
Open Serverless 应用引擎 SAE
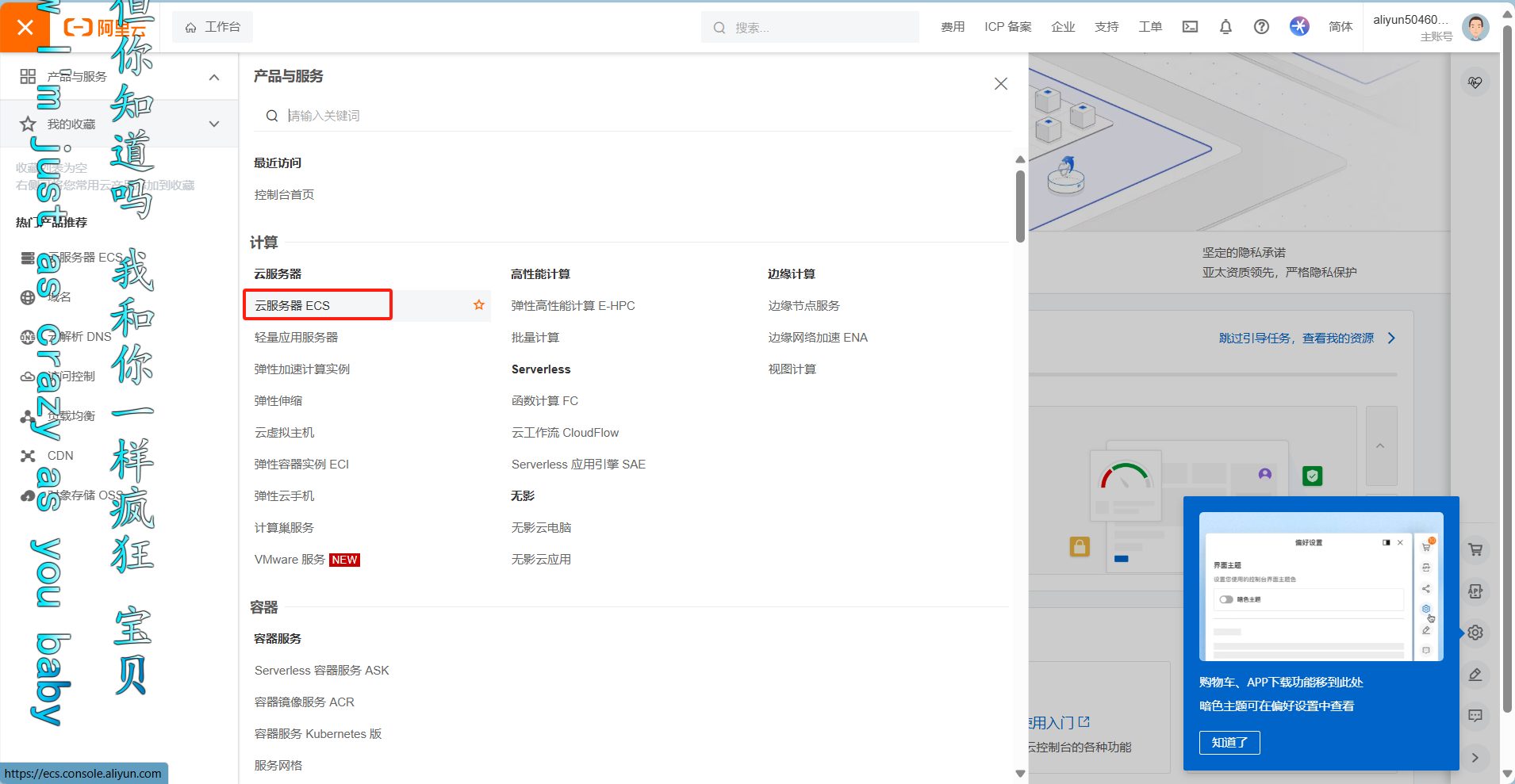click(x=578, y=465)
